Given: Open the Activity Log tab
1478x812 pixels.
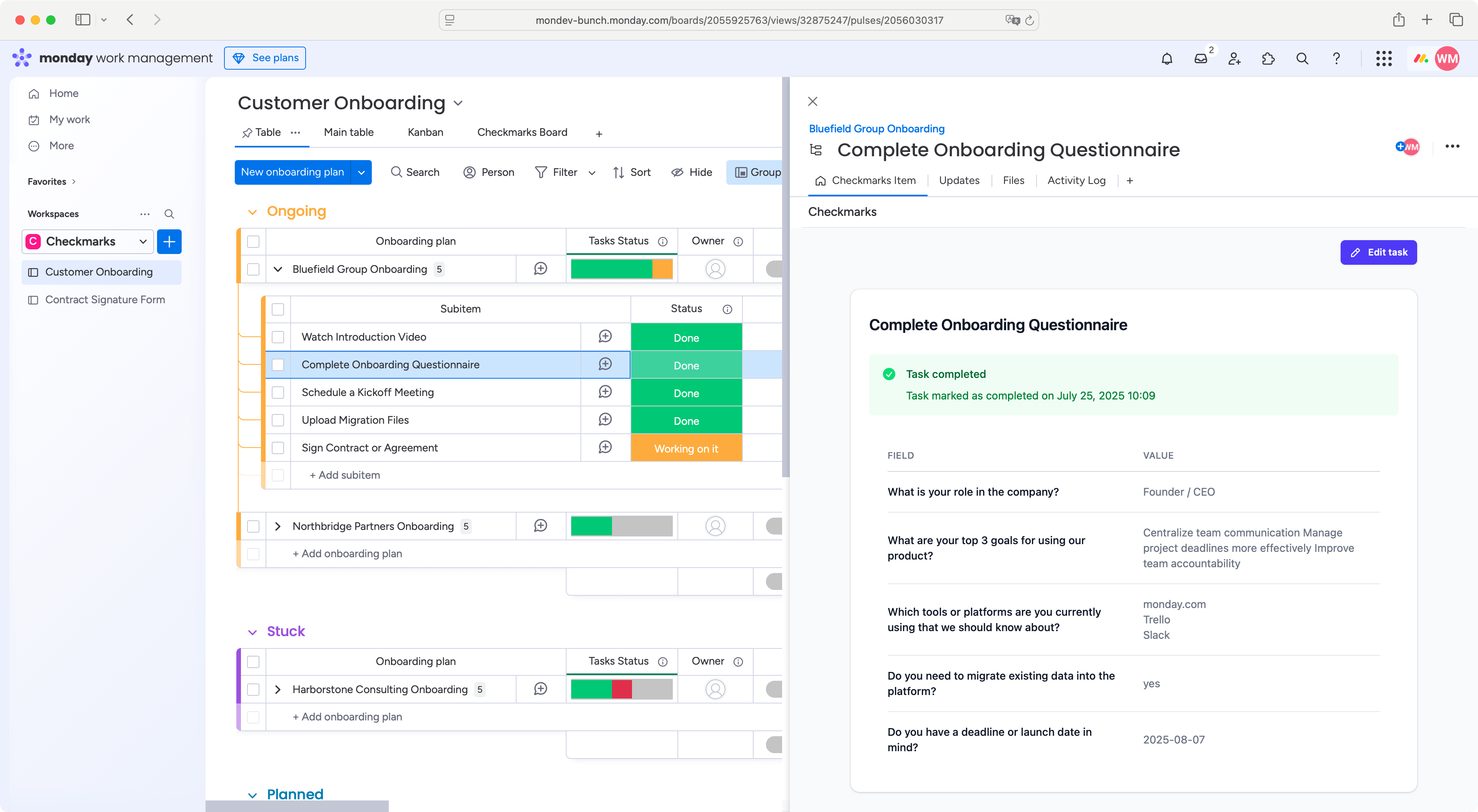Looking at the screenshot, I should 1076,181.
